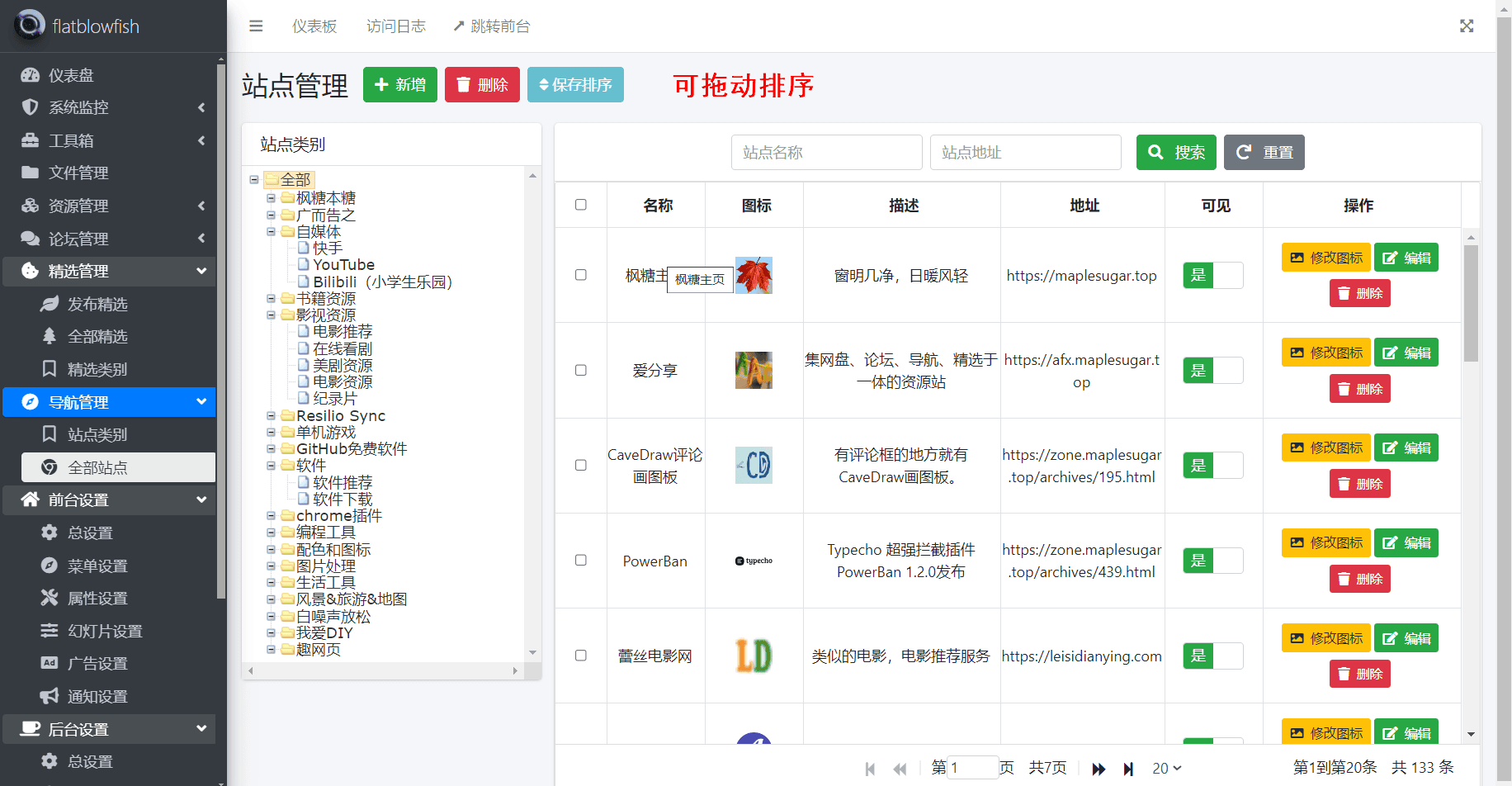Click the flatblowfish logo avatar
This screenshot has width=1512, height=786.
[30, 25]
